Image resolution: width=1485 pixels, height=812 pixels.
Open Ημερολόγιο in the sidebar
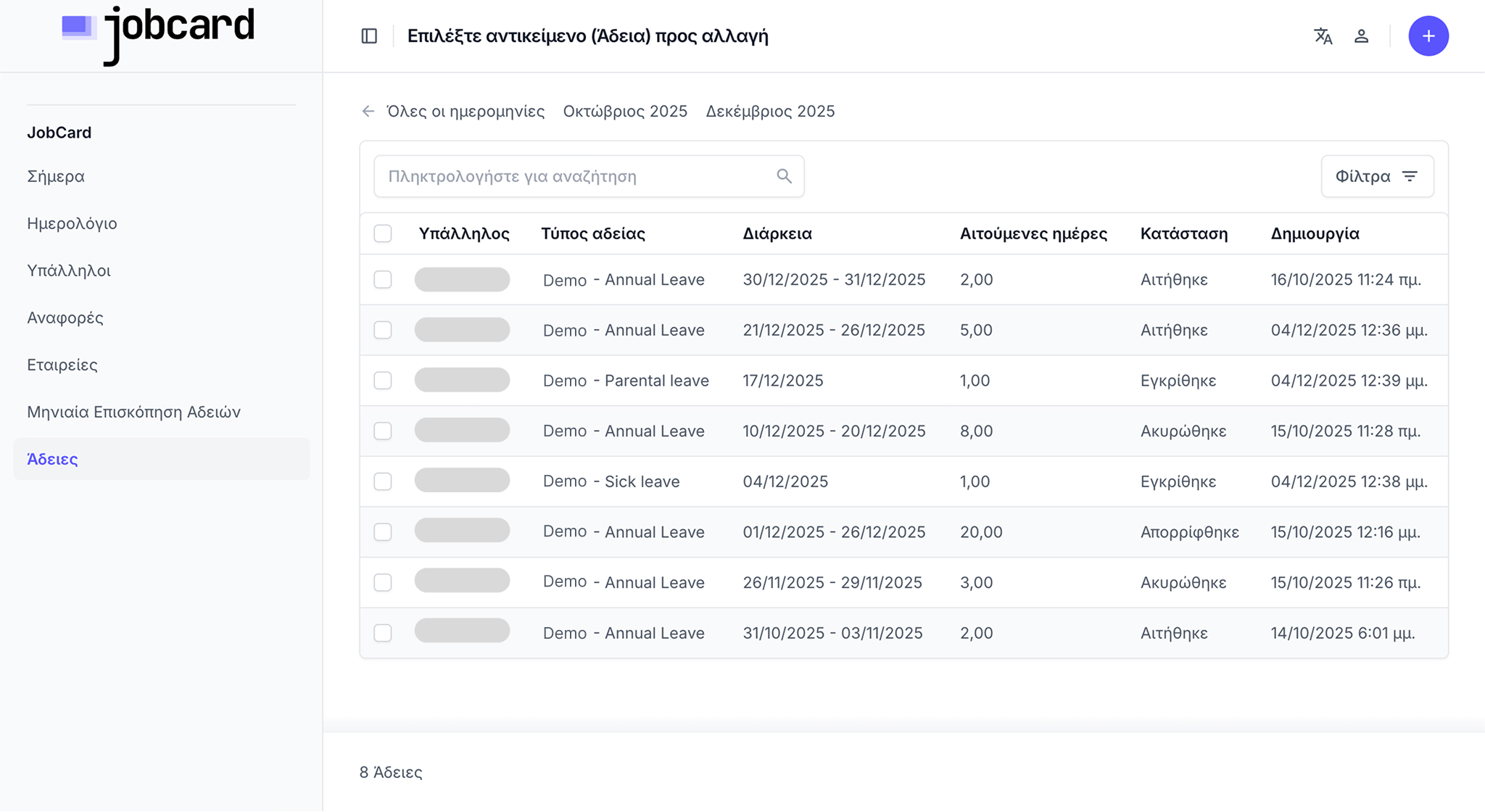(x=72, y=223)
